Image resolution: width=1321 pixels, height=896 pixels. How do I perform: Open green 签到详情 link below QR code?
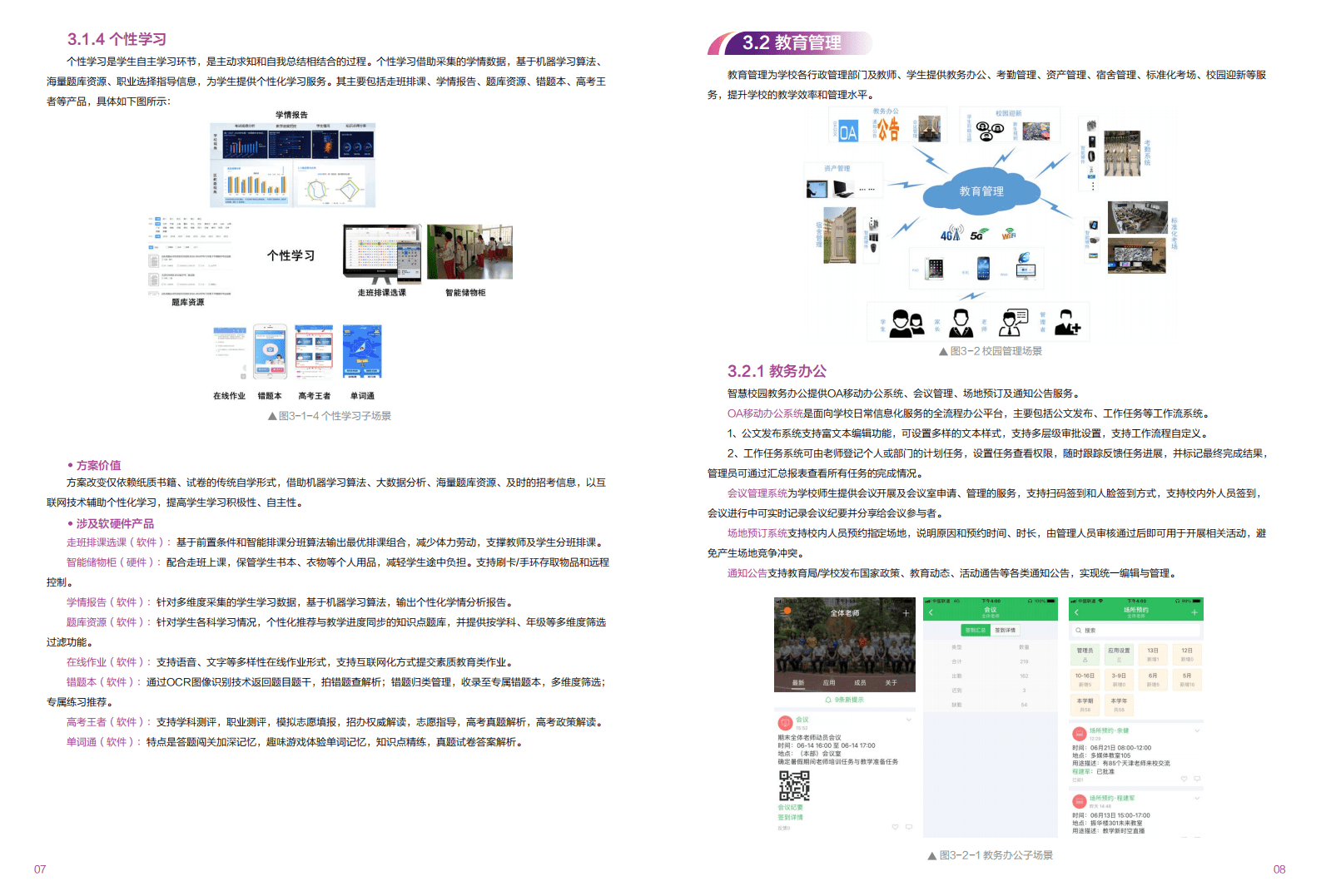pyautogui.click(x=791, y=817)
